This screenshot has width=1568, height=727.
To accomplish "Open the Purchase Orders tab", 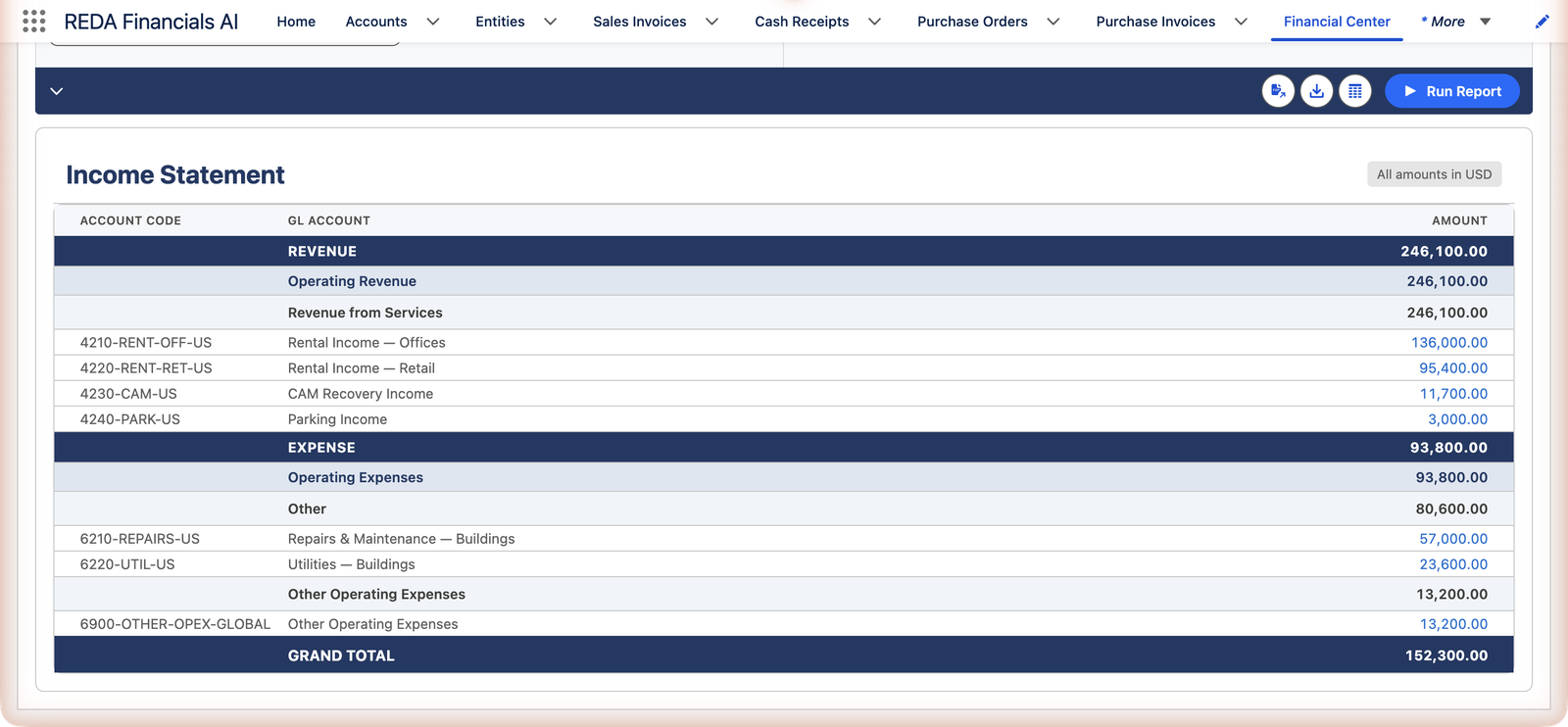I will (972, 22).
